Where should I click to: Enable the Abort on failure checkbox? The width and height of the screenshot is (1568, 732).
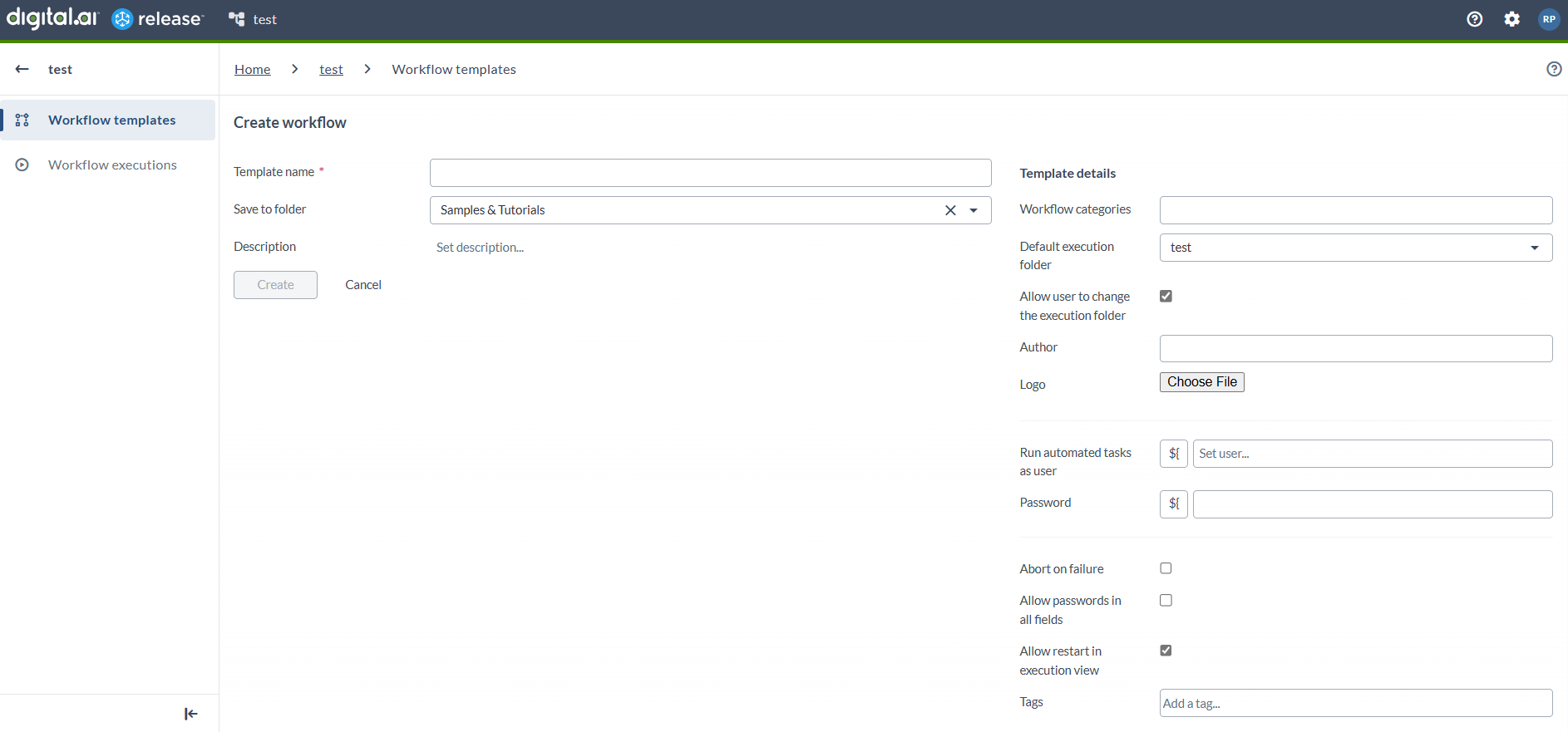point(1166,568)
